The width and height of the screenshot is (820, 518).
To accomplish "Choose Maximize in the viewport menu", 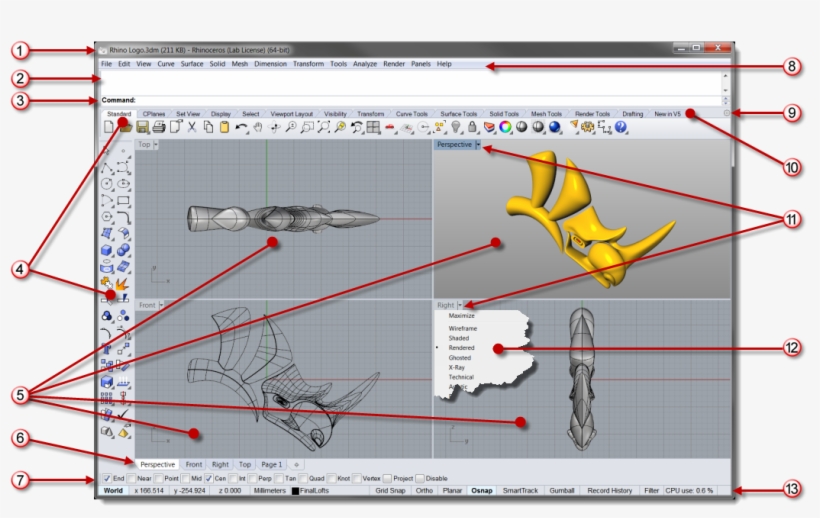I will [x=461, y=316].
